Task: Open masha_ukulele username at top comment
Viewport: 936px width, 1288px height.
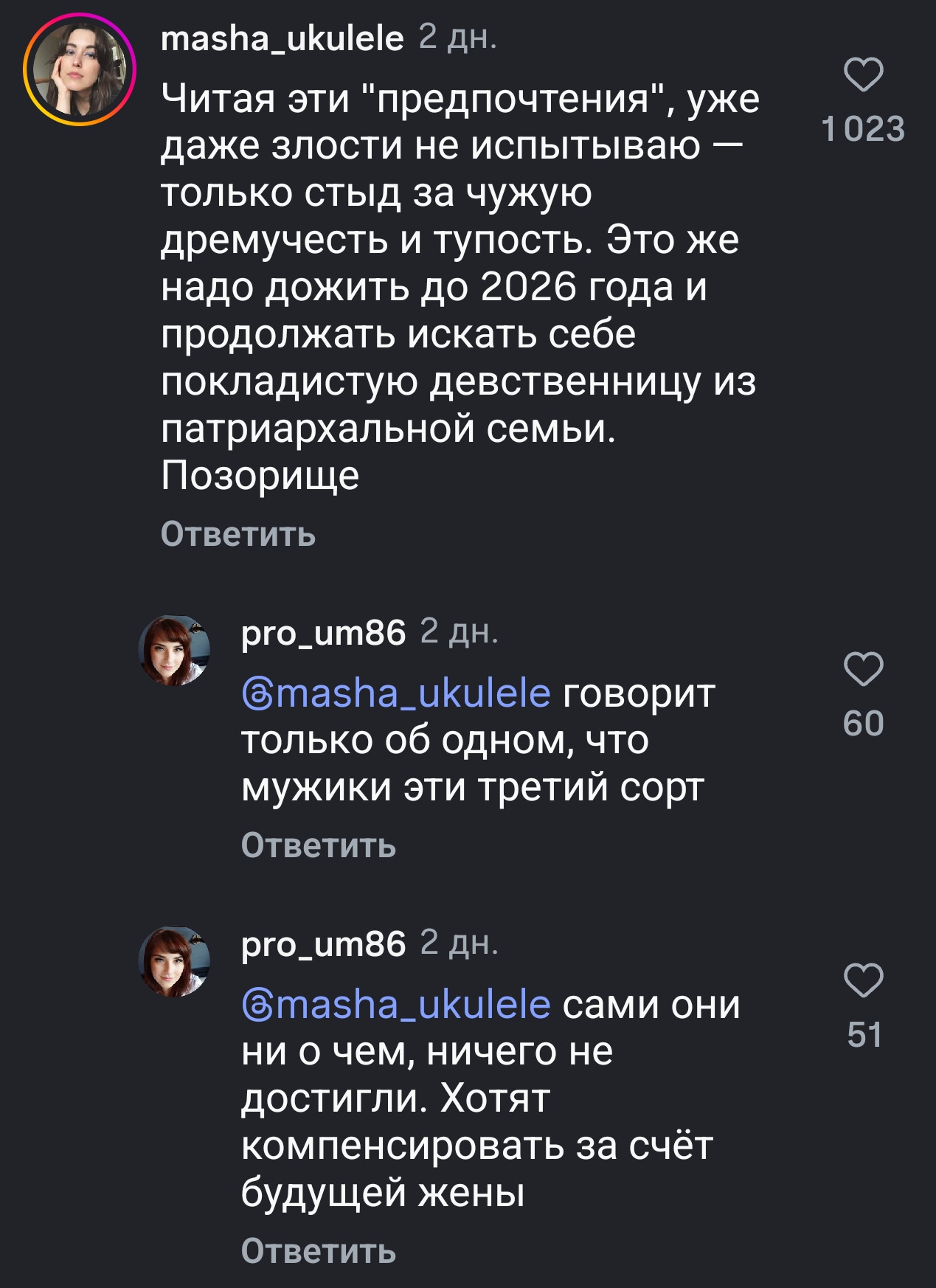Action: click(x=282, y=38)
